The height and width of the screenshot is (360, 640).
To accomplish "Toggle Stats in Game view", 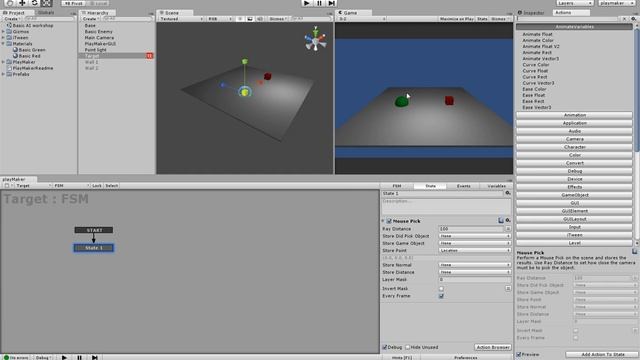I will [482, 19].
